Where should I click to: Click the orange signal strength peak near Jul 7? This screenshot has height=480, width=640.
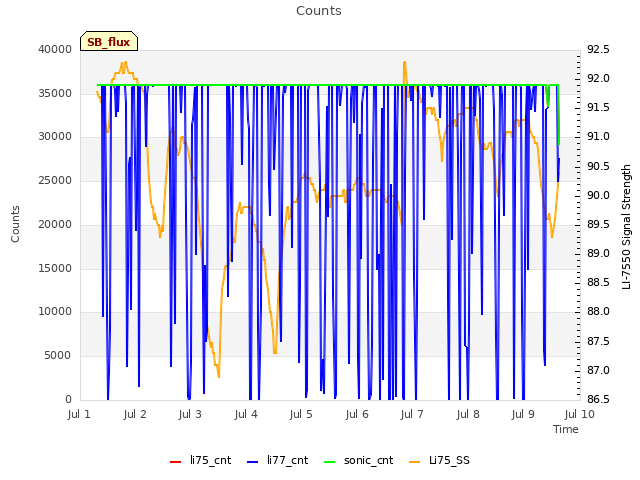(x=404, y=63)
